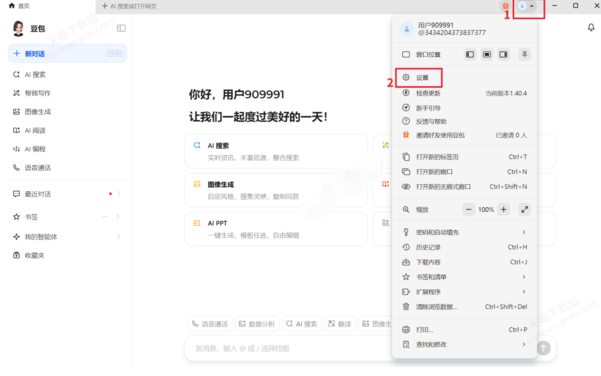Open 新手引导 menu entry

pyautogui.click(x=465, y=108)
